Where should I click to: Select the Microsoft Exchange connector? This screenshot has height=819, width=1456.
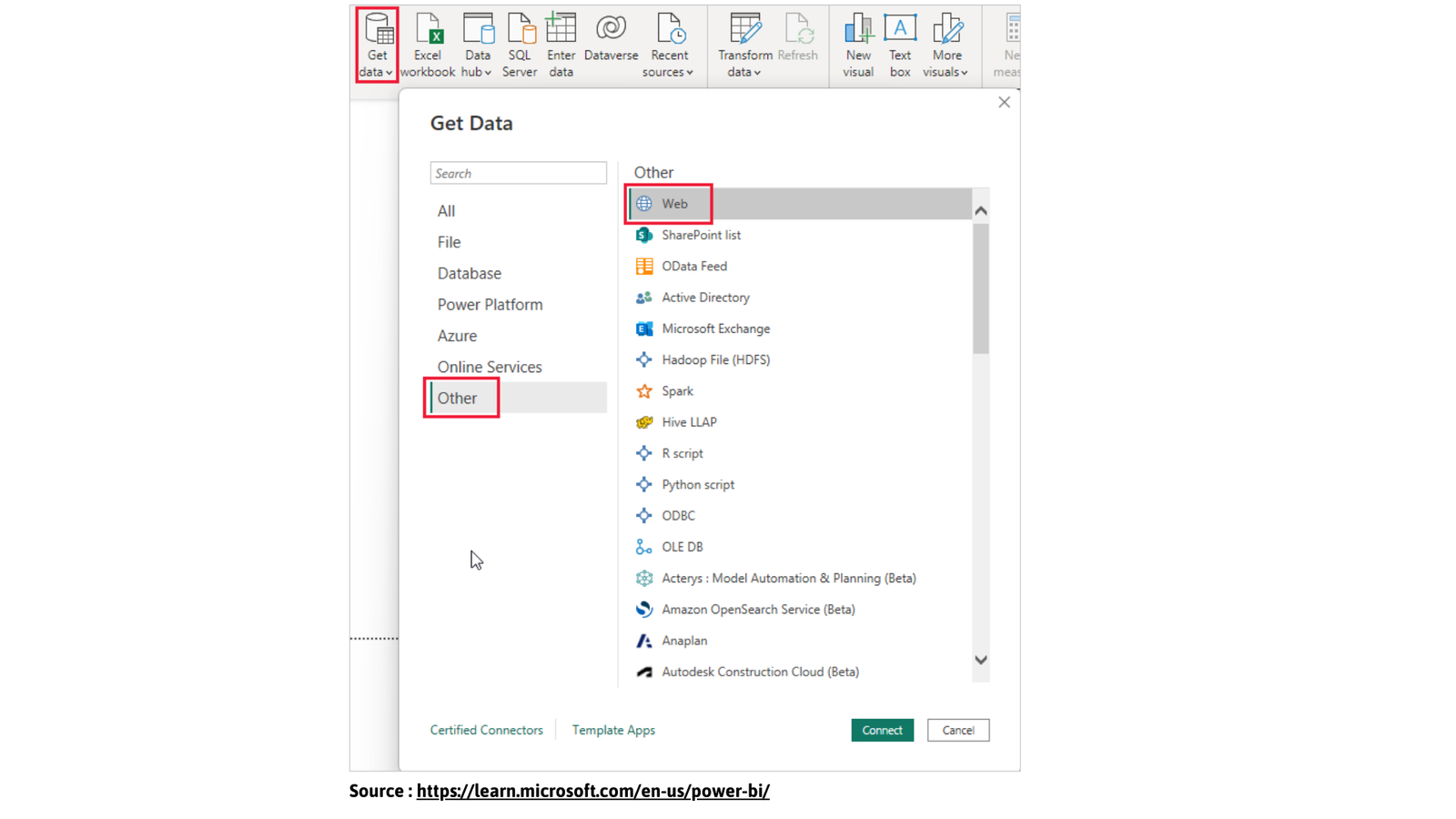799,329
